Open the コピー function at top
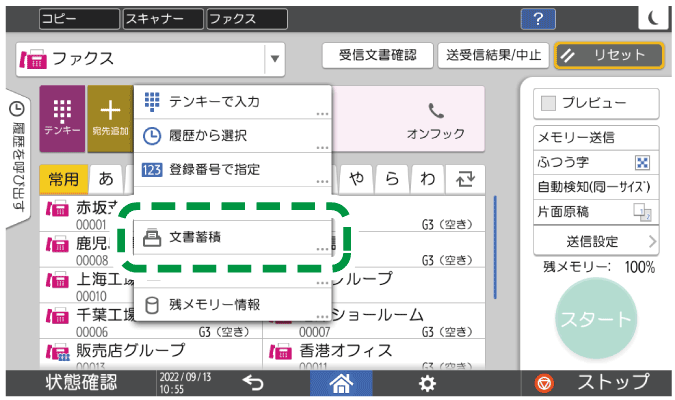675x400 pixels. [79, 19]
